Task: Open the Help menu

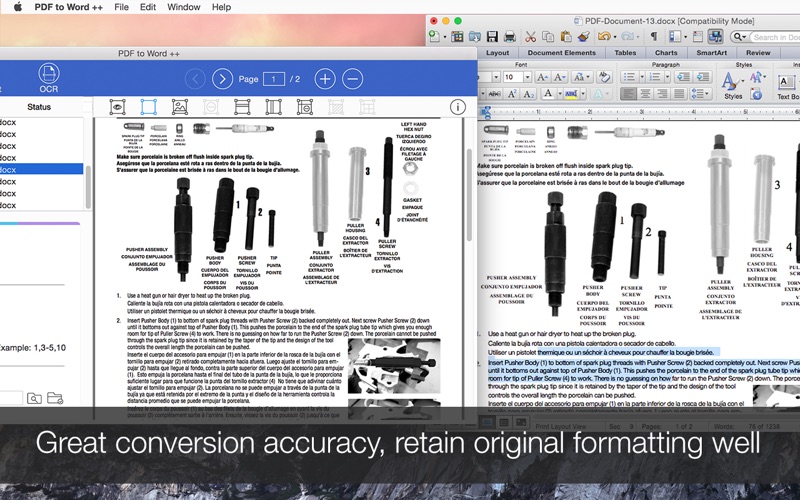Action: (x=221, y=7)
